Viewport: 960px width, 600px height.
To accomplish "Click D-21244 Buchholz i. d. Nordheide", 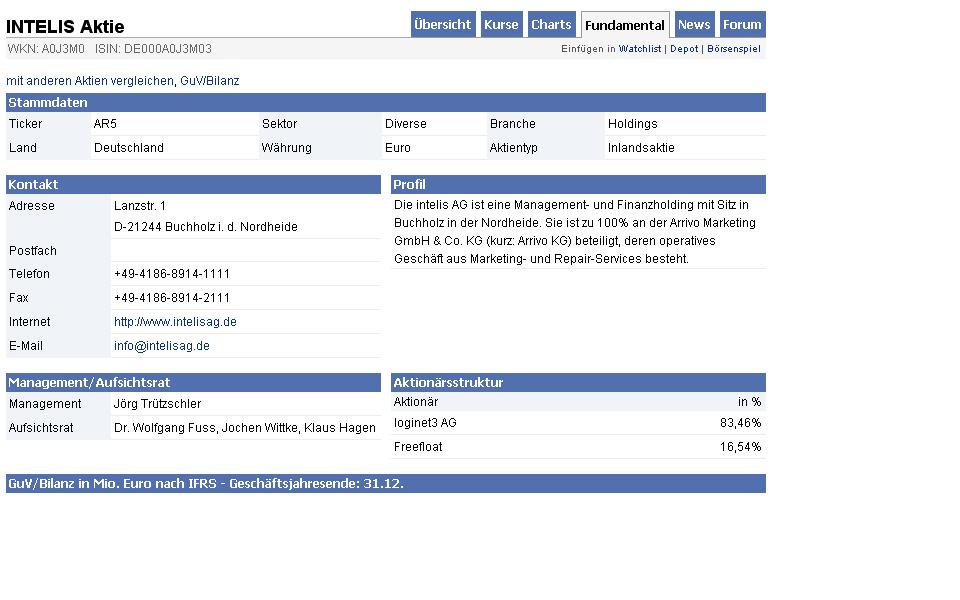I will click(x=206, y=227).
